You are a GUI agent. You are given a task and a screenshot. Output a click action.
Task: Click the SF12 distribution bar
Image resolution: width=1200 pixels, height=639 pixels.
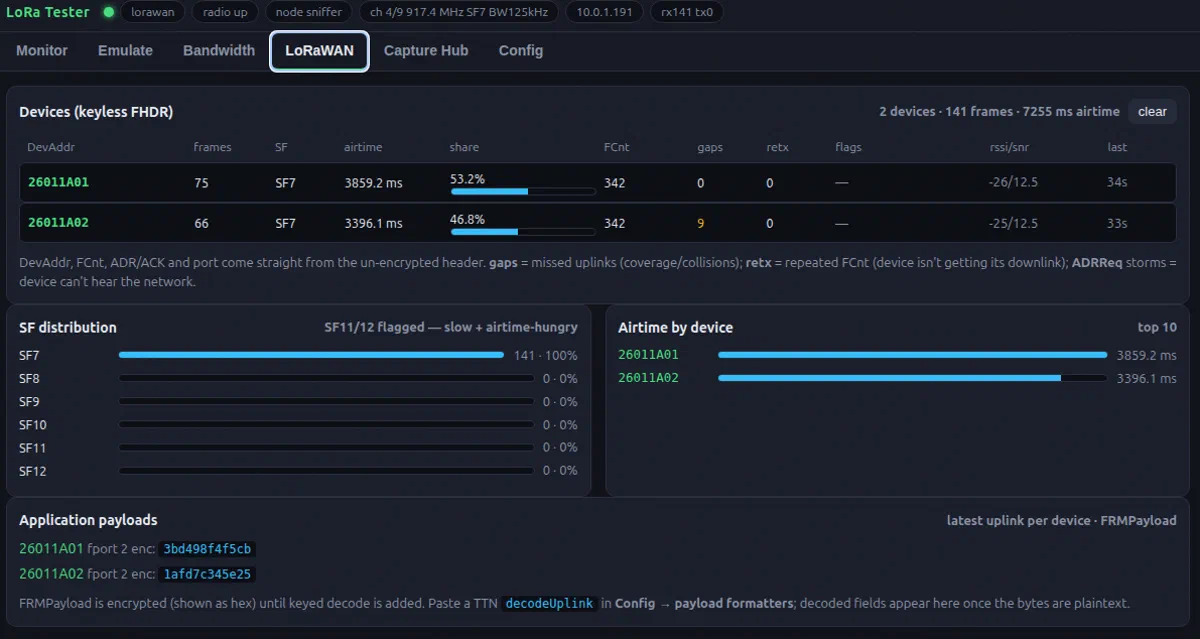click(x=326, y=470)
